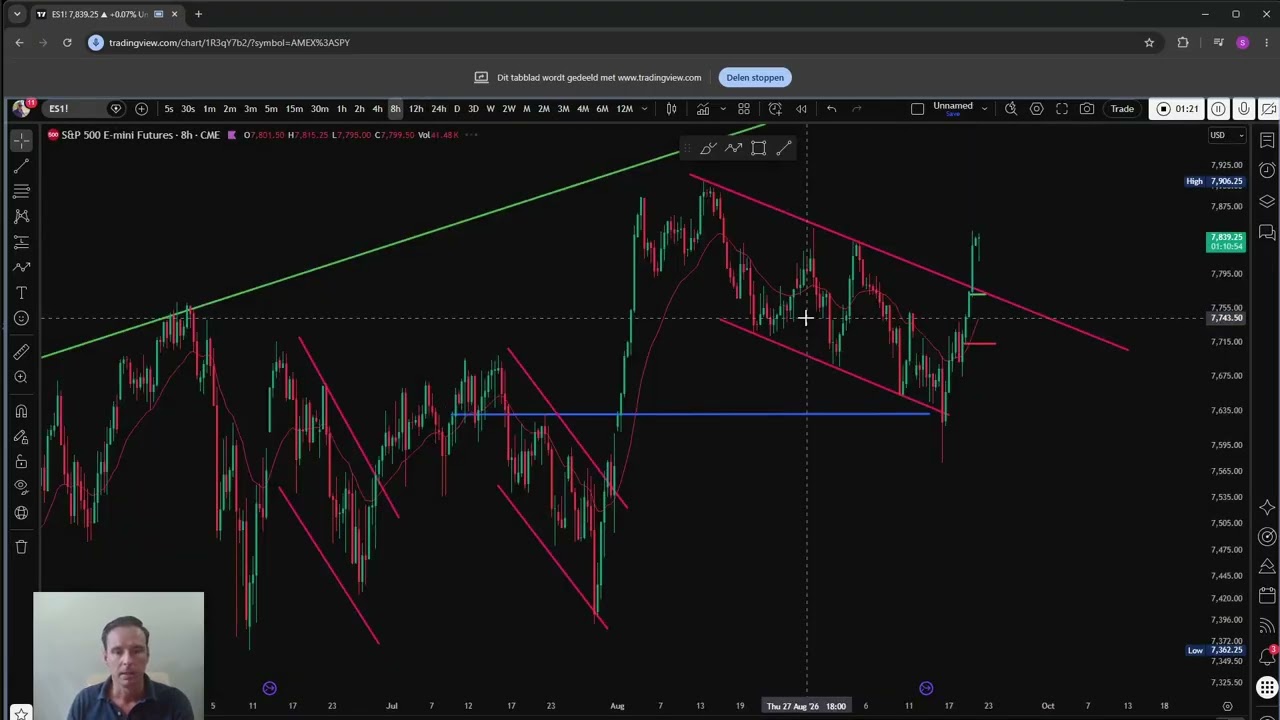Select the 4h timeframe
The width and height of the screenshot is (1280, 720).
point(377,109)
